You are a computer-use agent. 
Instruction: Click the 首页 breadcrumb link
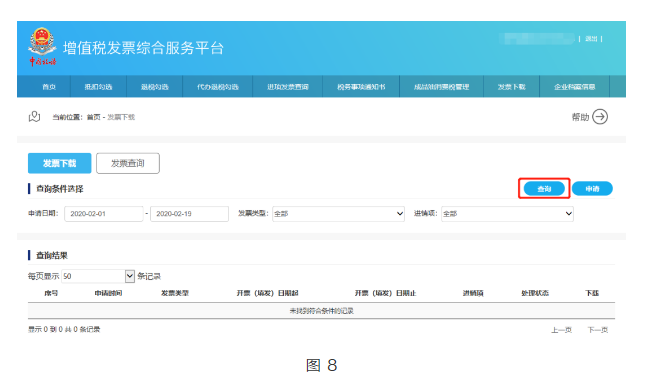point(93,117)
